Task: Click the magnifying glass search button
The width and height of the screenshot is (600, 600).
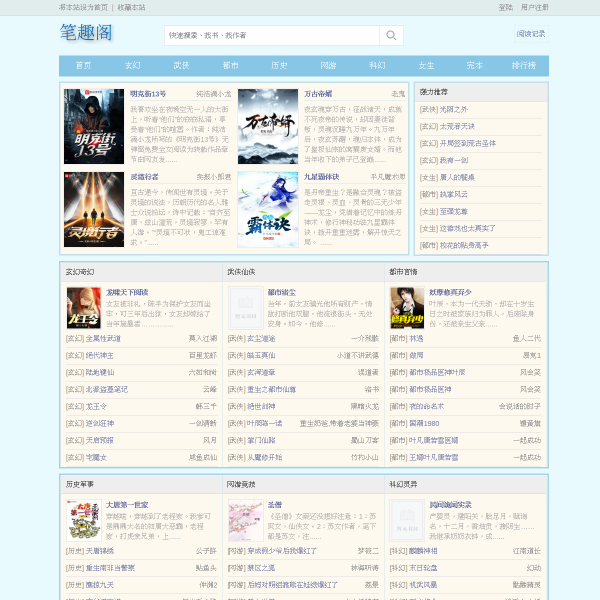Action: point(391,36)
